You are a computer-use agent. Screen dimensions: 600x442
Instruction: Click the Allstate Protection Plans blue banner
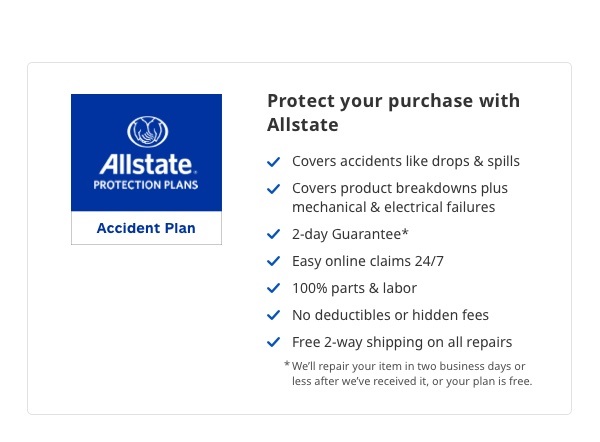pos(146,153)
